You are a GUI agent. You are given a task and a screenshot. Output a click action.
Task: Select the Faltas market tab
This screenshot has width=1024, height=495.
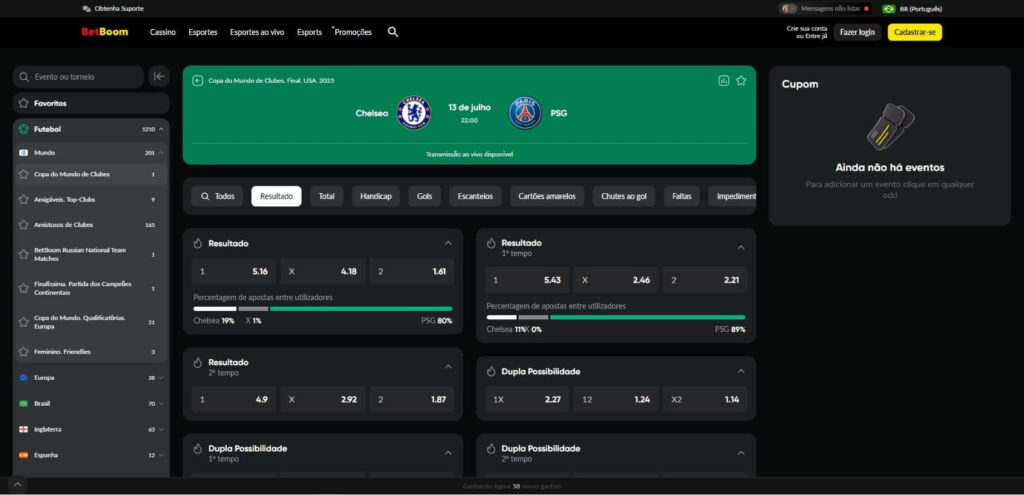[x=682, y=196]
